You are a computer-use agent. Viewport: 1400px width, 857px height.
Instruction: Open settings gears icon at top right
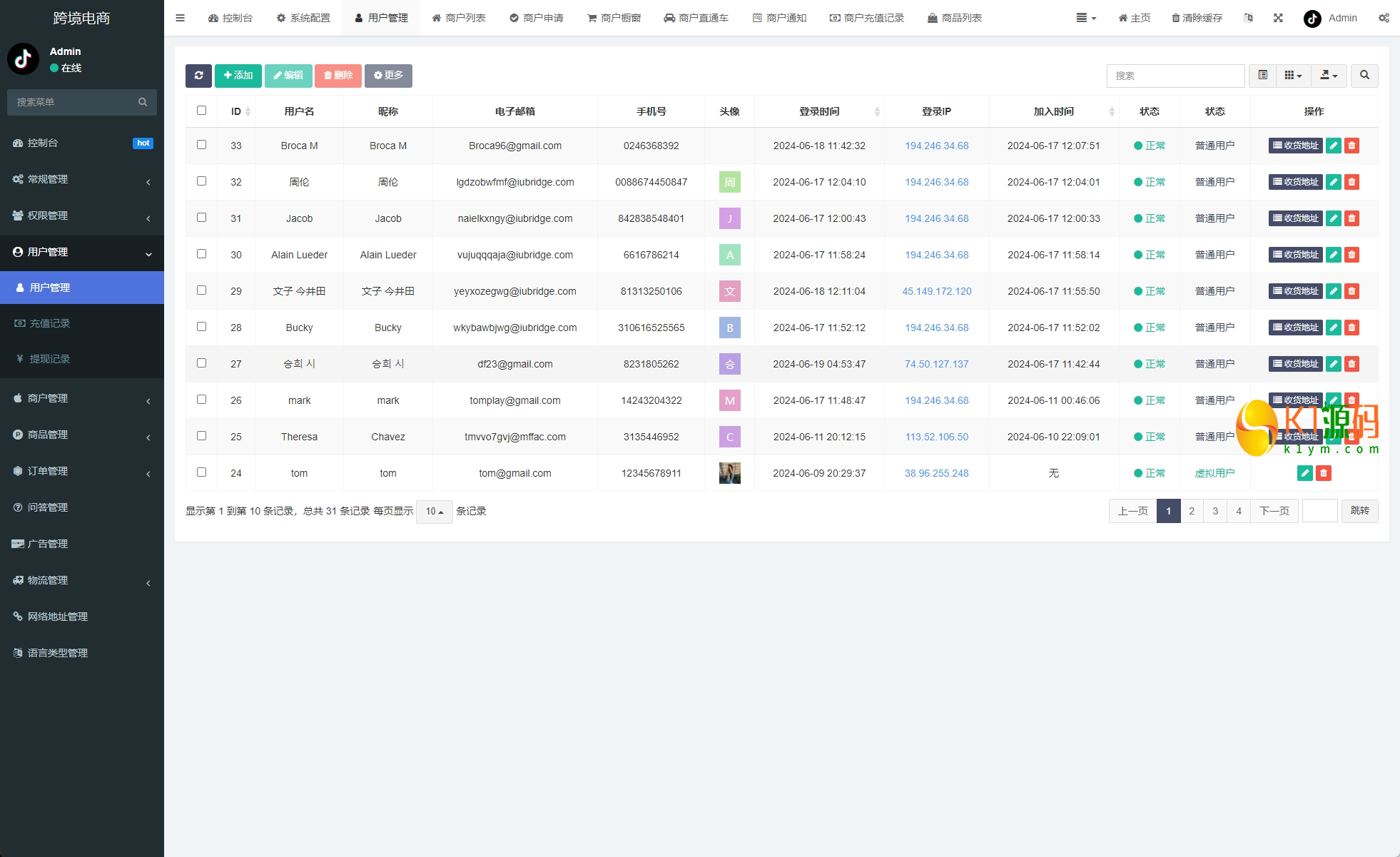coord(1384,18)
